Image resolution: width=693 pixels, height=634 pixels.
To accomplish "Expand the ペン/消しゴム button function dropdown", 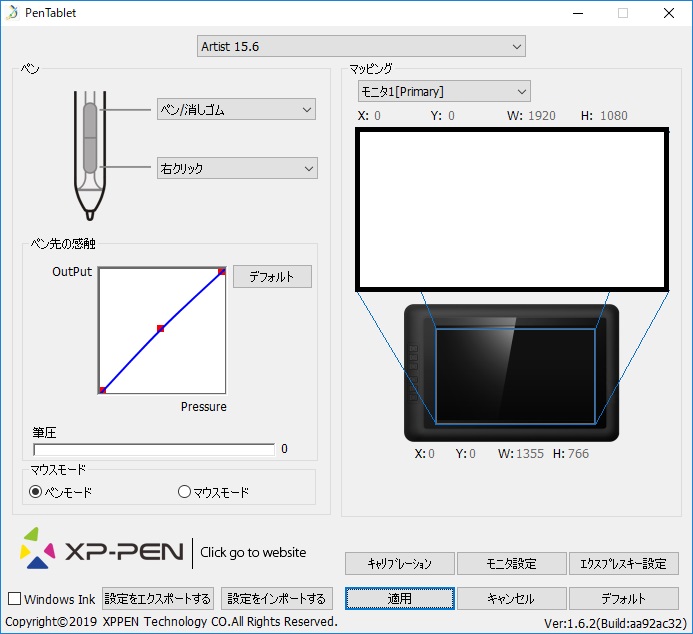I will [x=236, y=110].
